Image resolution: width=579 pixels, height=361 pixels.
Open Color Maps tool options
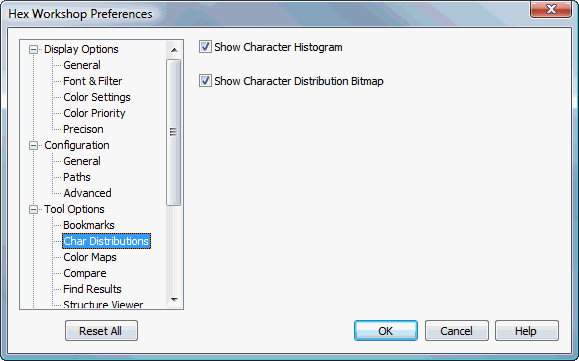pyautogui.click(x=90, y=257)
